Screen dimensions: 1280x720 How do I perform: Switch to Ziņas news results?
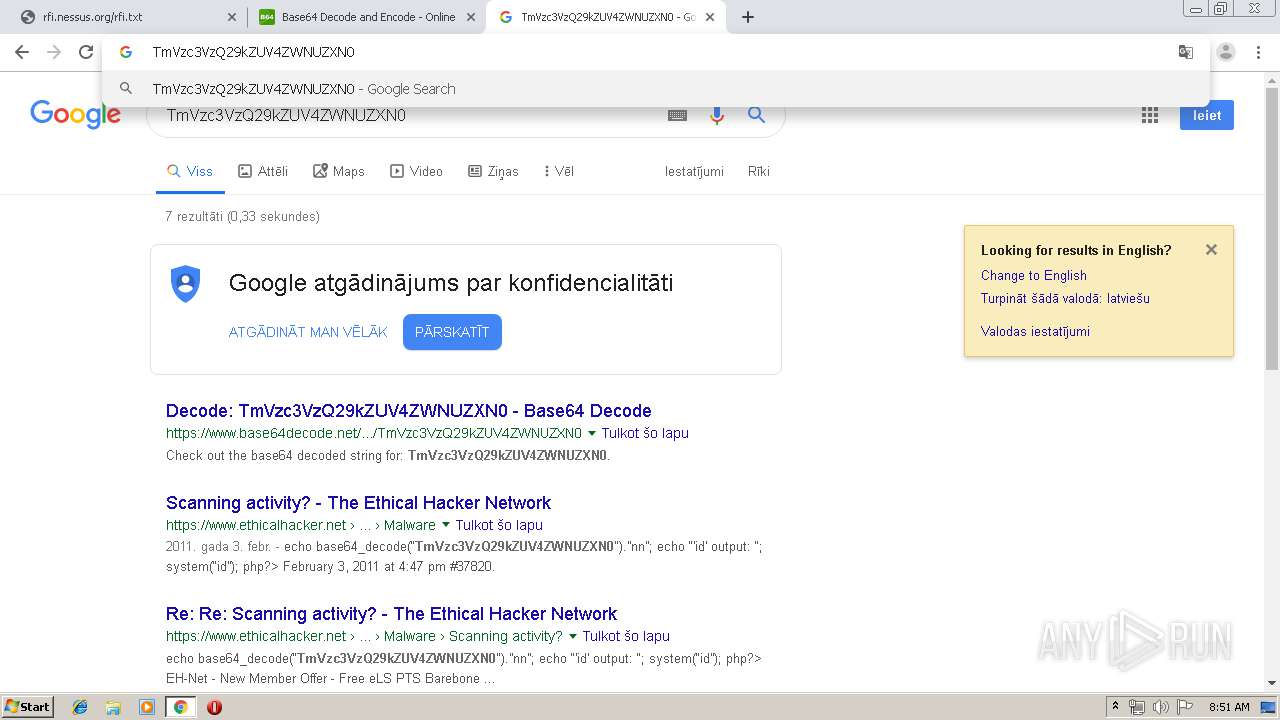coord(493,171)
